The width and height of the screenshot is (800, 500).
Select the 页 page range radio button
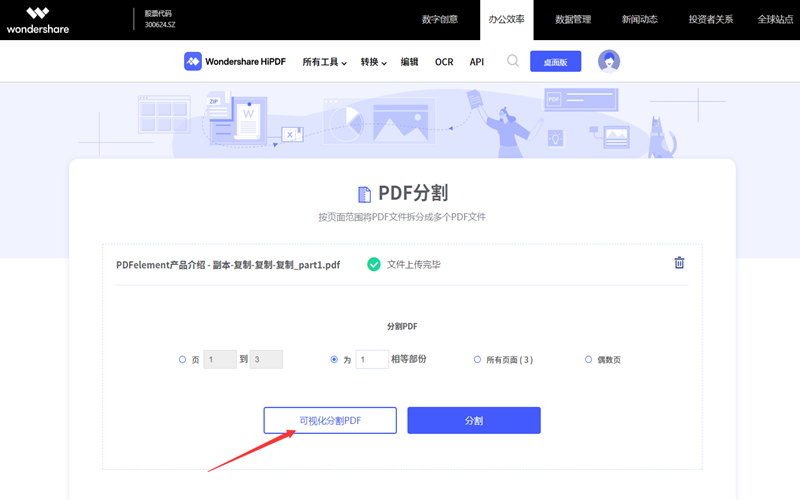coord(182,360)
